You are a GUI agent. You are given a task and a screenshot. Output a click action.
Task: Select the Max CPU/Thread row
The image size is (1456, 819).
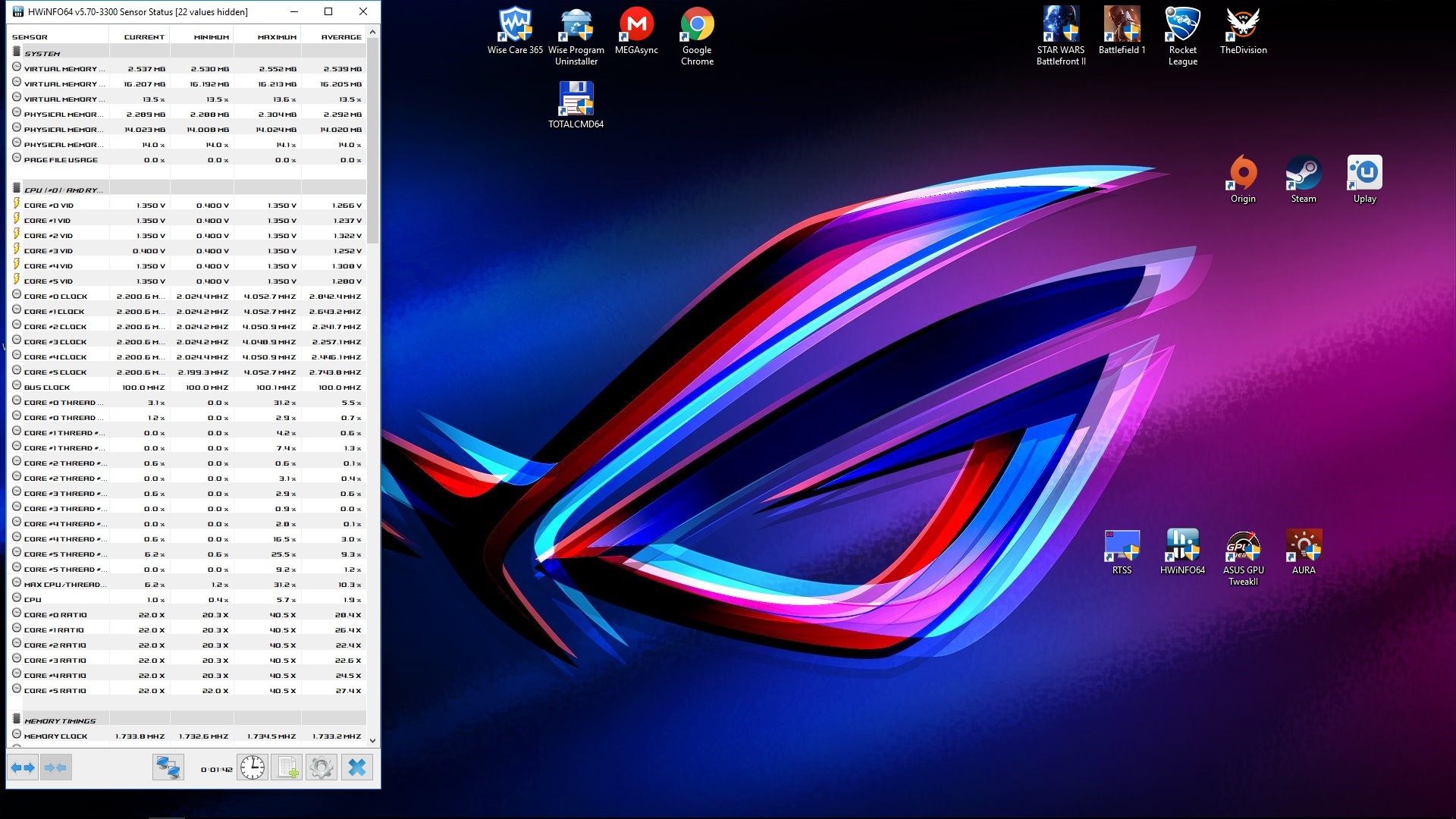click(x=188, y=584)
